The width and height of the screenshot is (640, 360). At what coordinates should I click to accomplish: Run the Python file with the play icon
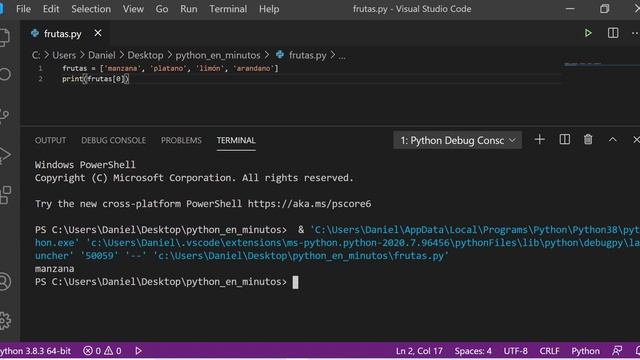(x=588, y=33)
